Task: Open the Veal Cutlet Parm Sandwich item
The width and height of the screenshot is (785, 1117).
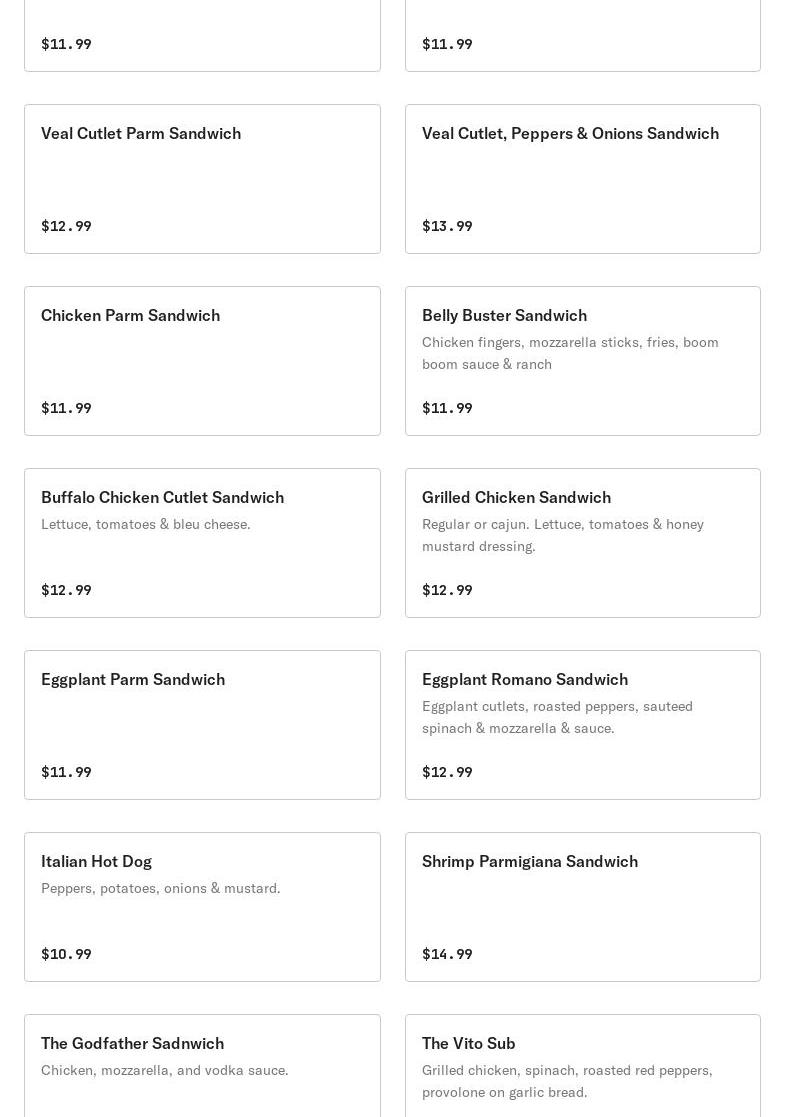Action: tap(141, 134)
